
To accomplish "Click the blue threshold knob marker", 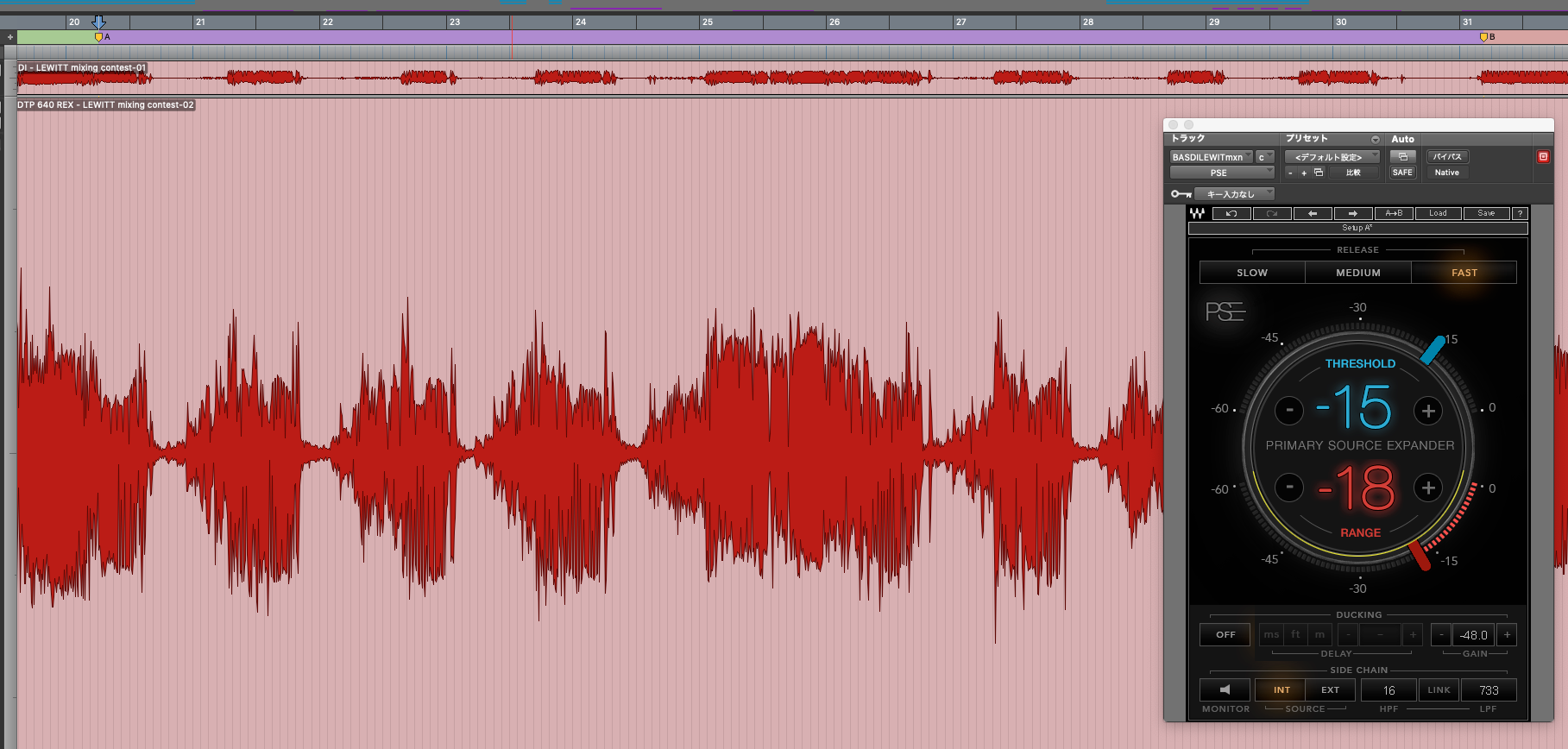I will tap(1433, 350).
